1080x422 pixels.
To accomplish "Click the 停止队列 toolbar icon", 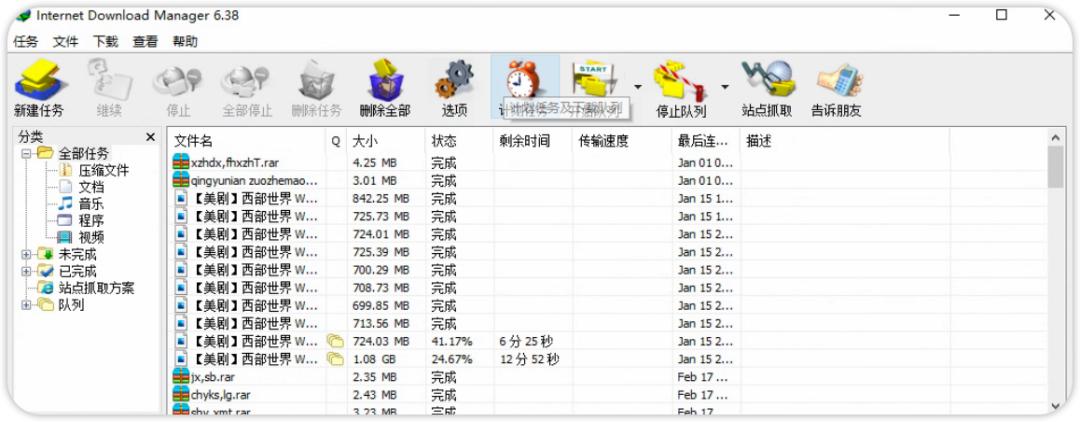I will click(681, 81).
